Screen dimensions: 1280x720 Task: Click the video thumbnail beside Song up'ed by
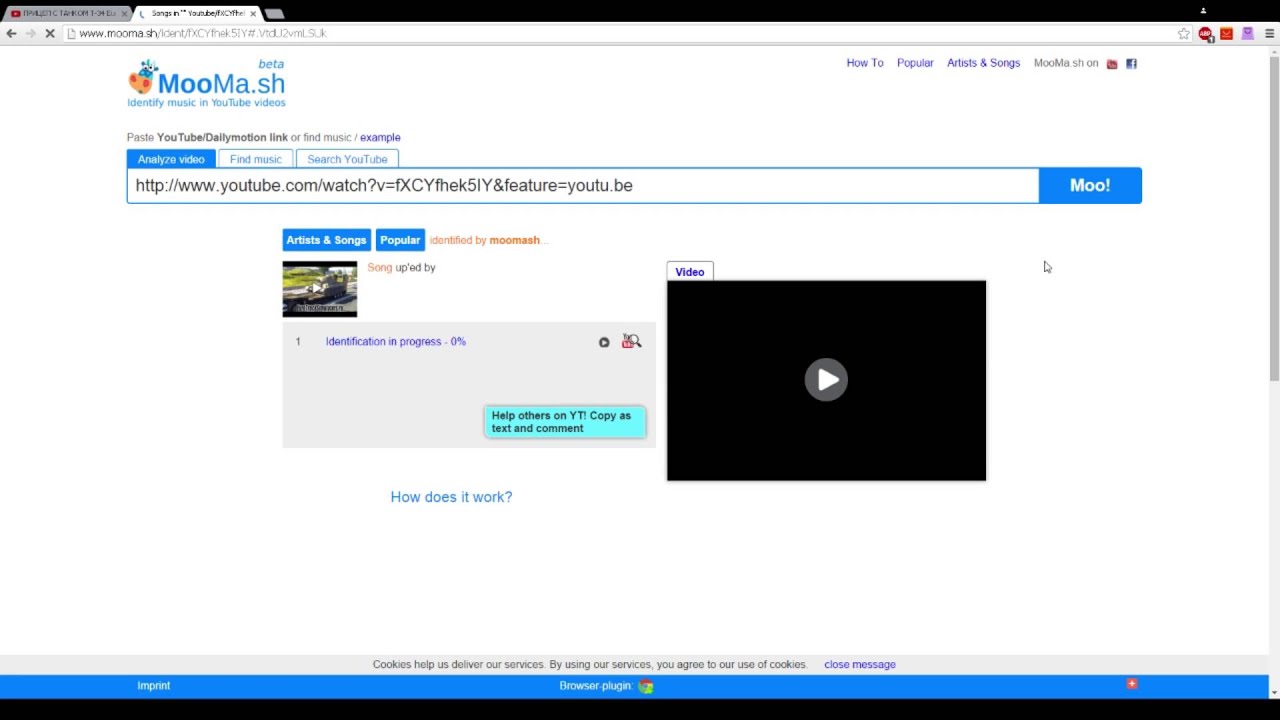[x=320, y=289]
